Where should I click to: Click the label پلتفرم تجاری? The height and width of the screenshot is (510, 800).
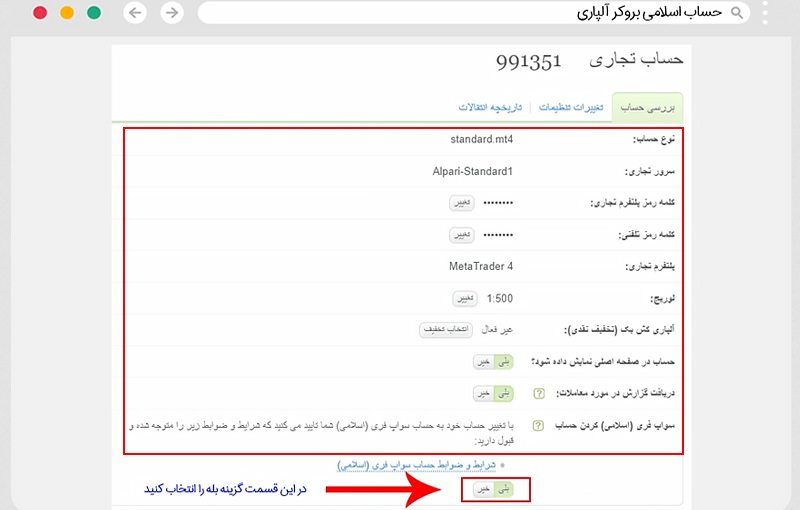click(x=650, y=267)
